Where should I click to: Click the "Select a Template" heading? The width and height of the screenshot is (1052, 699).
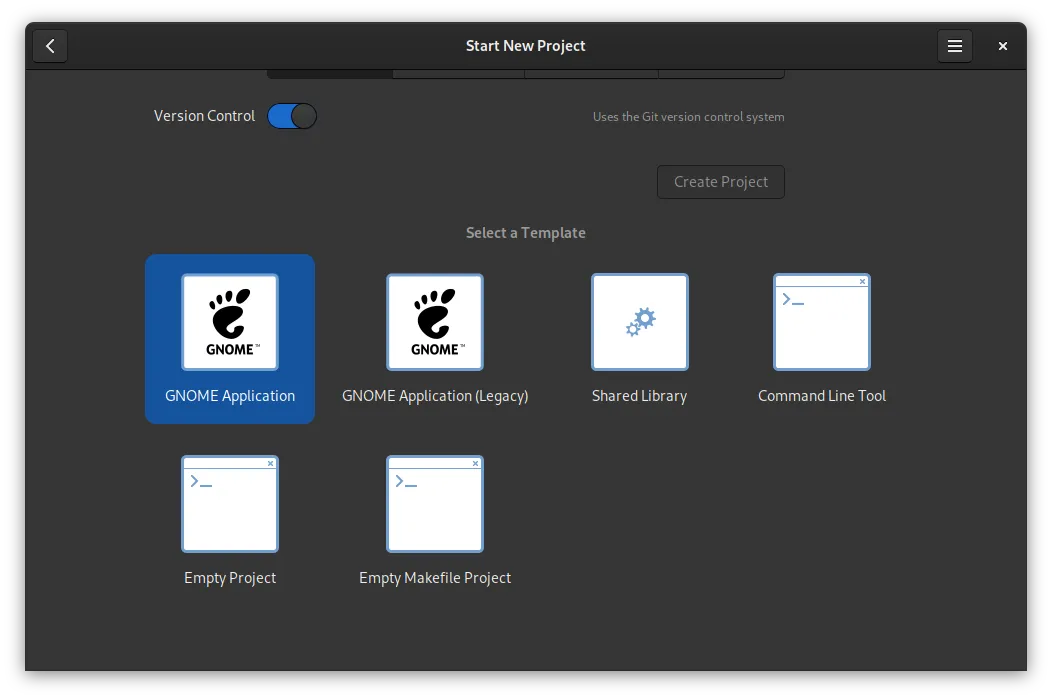pyautogui.click(x=526, y=233)
